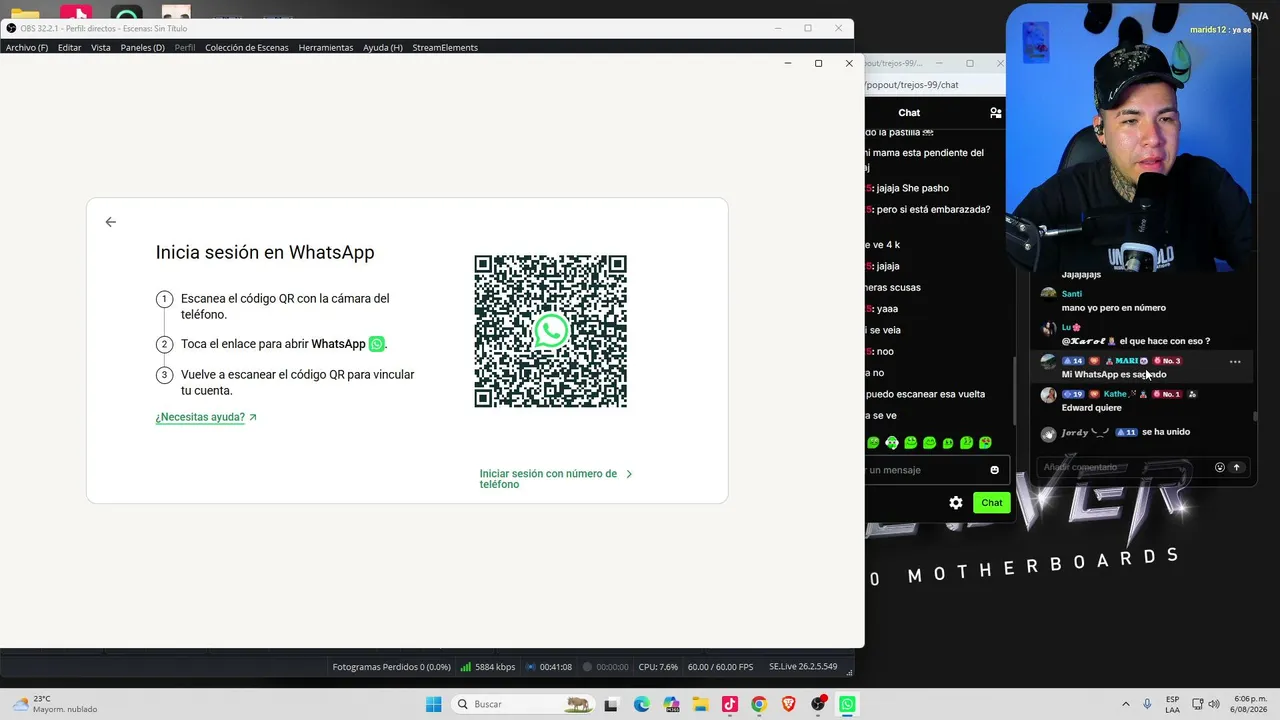Screen dimensions: 1280x720
Task: Open OBS Studio from the taskbar
Action: 818,704
